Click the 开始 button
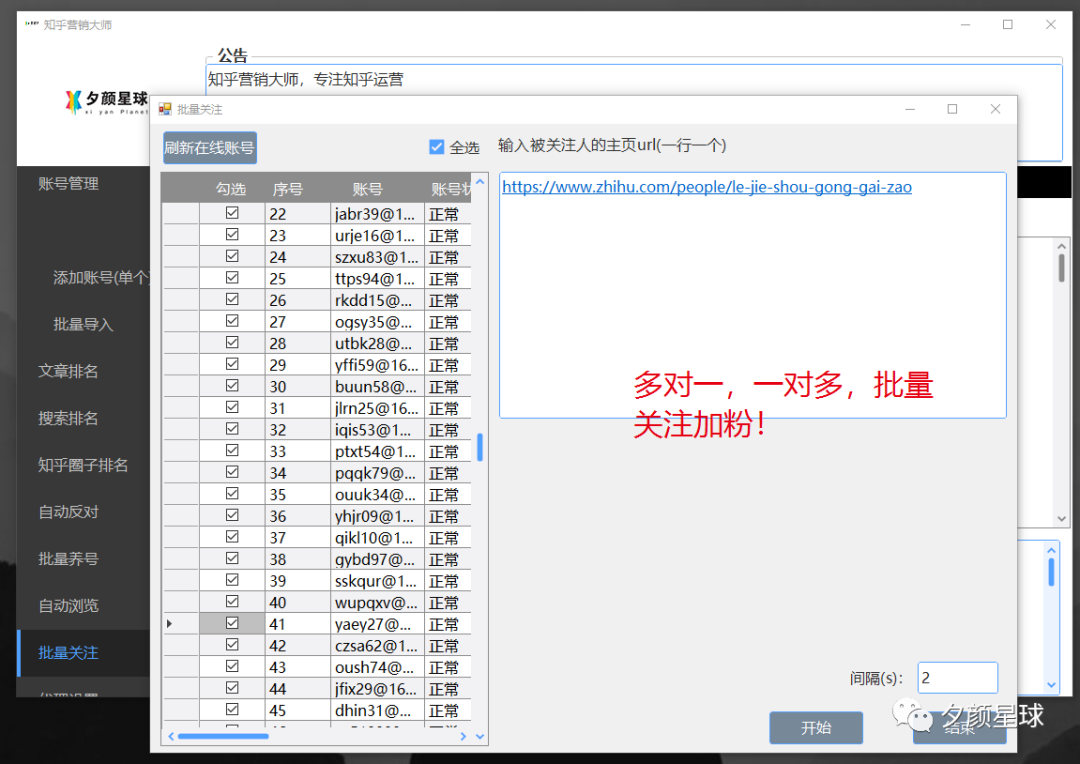 pos(816,727)
